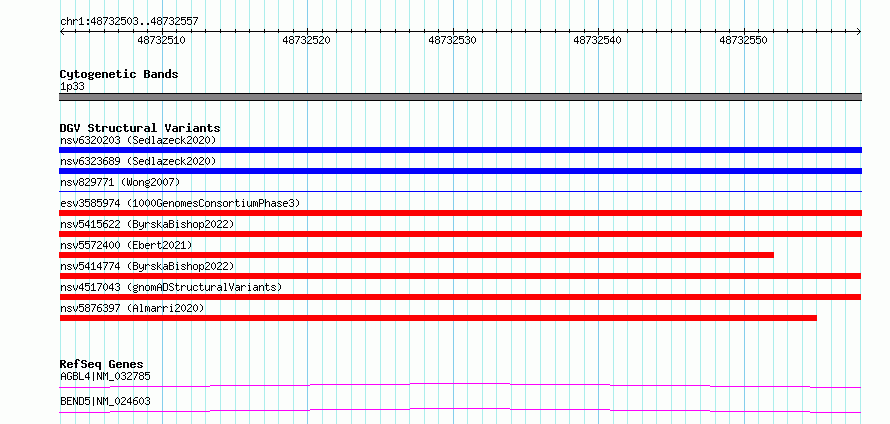
Task: Open variant nsv5415622 (ByrskaBishop2022) label
Action: [x=147, y=224]
